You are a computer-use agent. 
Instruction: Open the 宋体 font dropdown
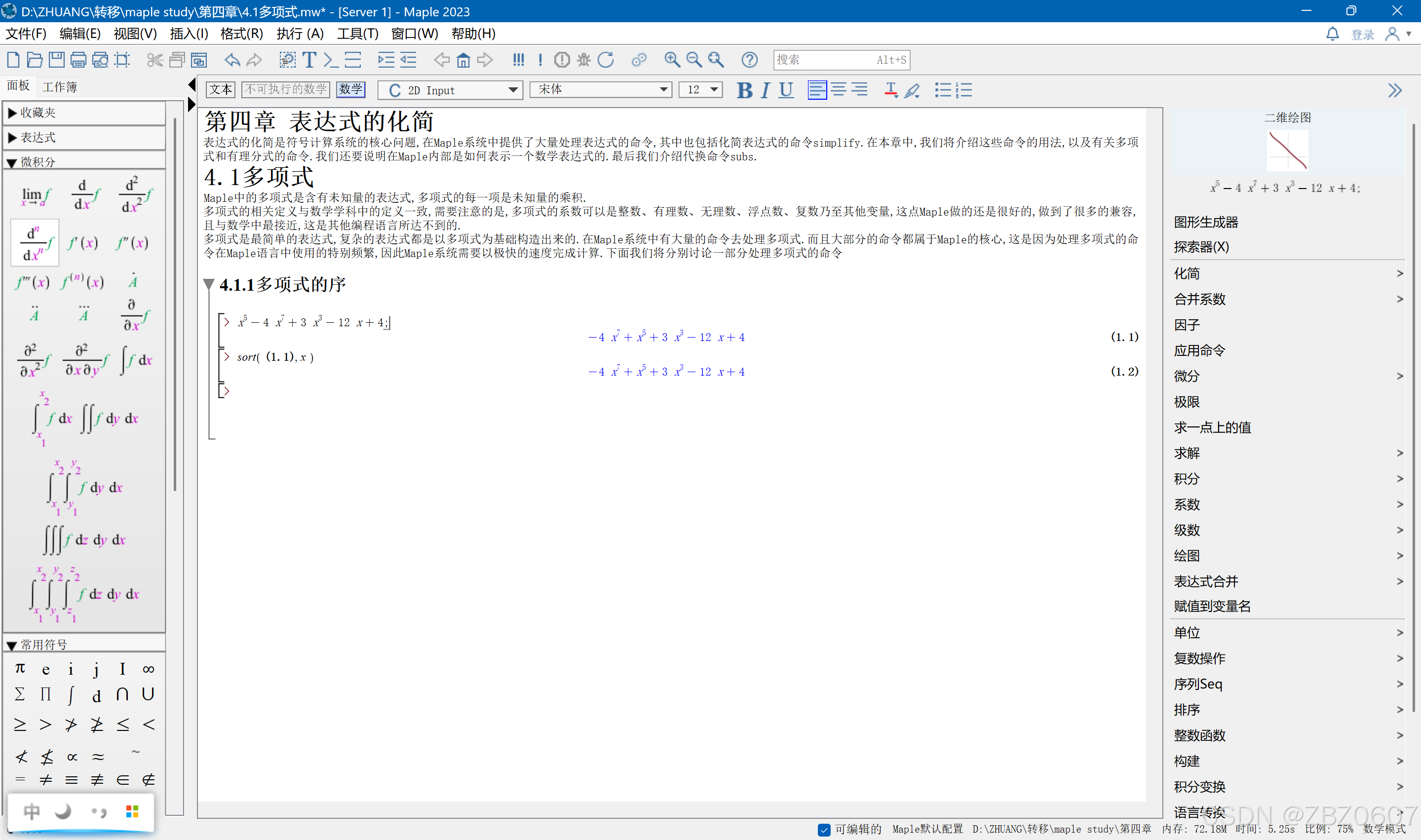[600, 89]
